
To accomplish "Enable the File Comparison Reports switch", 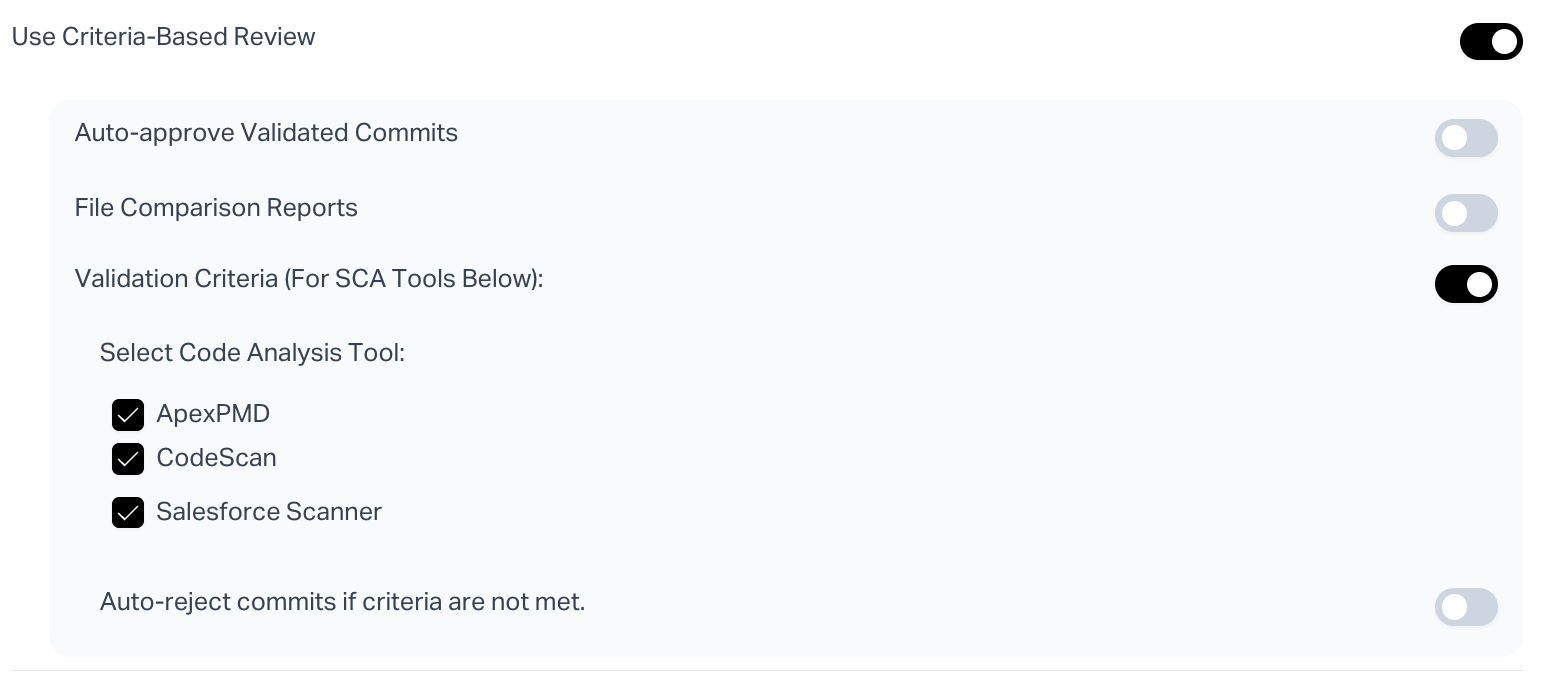I will [x=1465, y=213].
